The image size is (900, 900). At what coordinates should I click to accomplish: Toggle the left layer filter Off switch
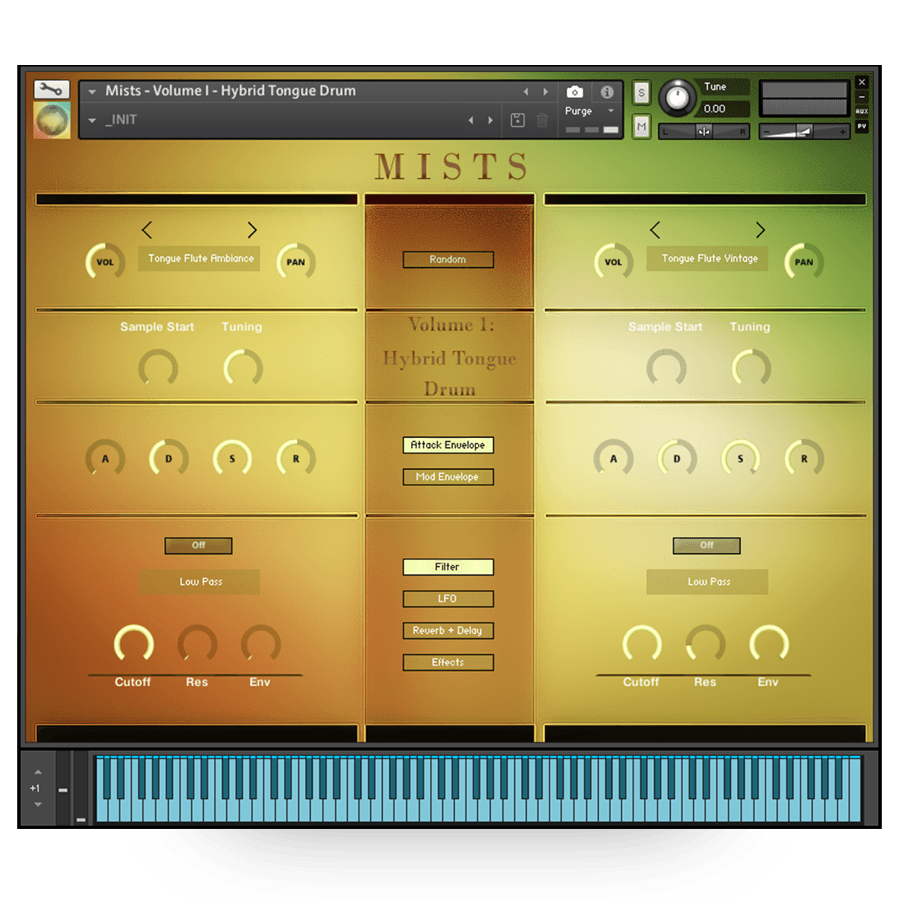[198, 546]
